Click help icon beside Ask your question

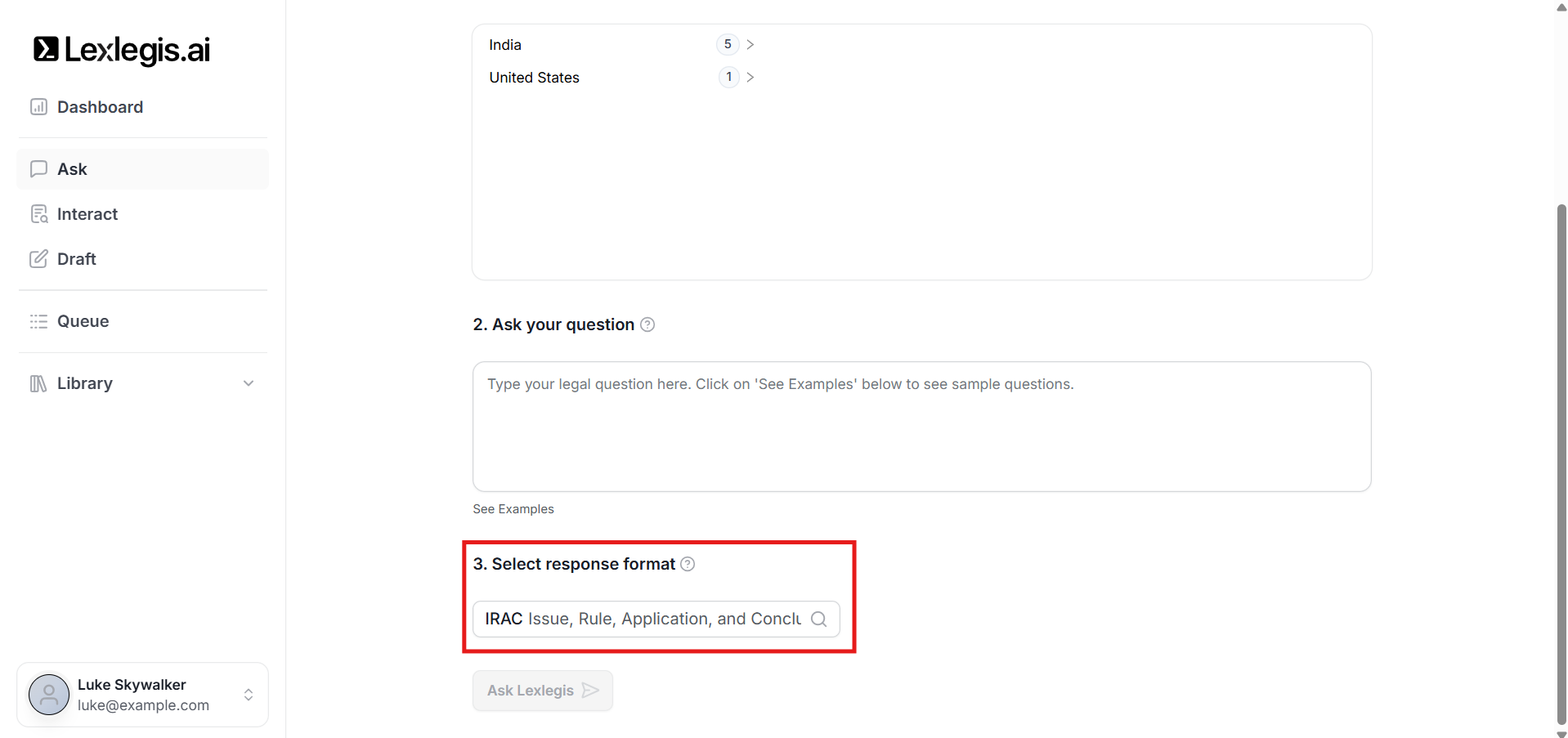click(647, 324)
